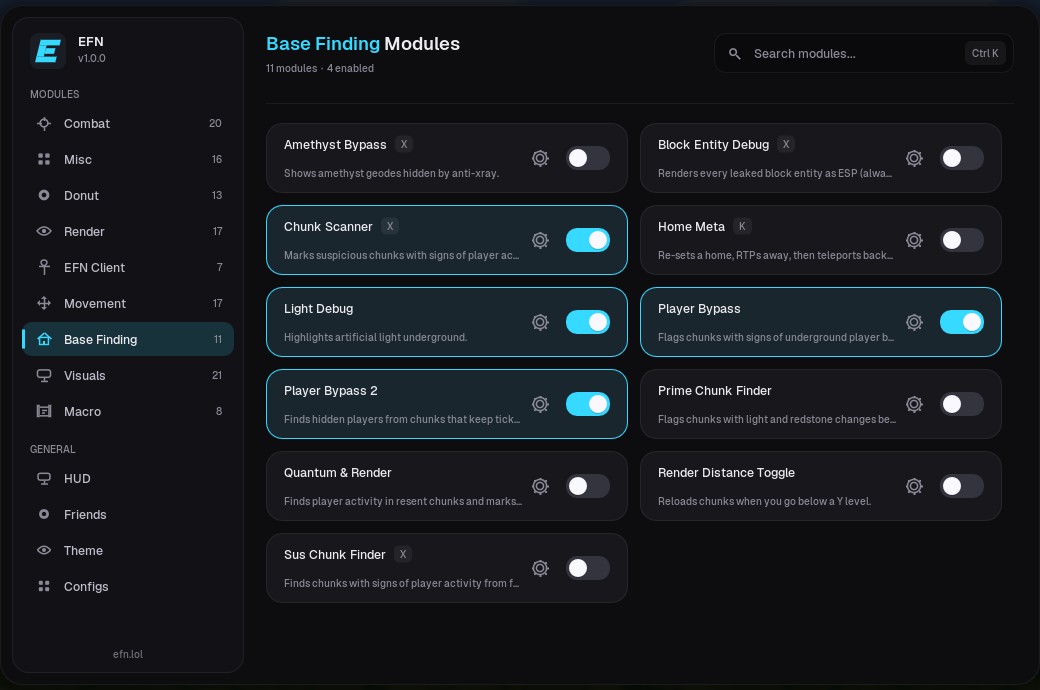Click the Render eye icon

(x=44, y=231)
